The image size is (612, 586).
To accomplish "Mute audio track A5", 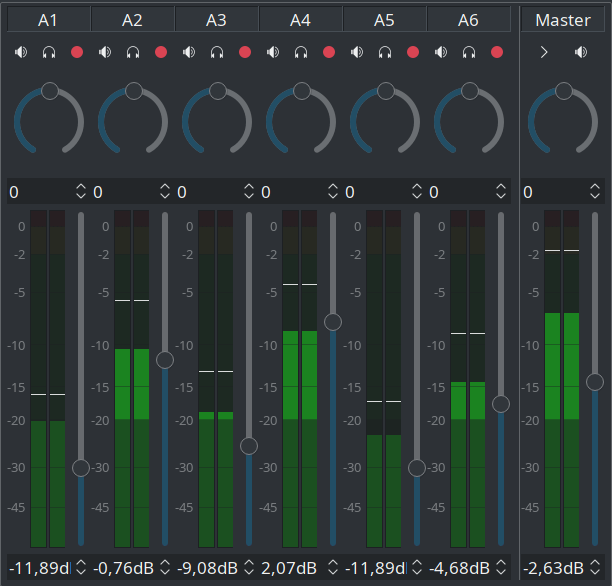I will click(357, 52).
